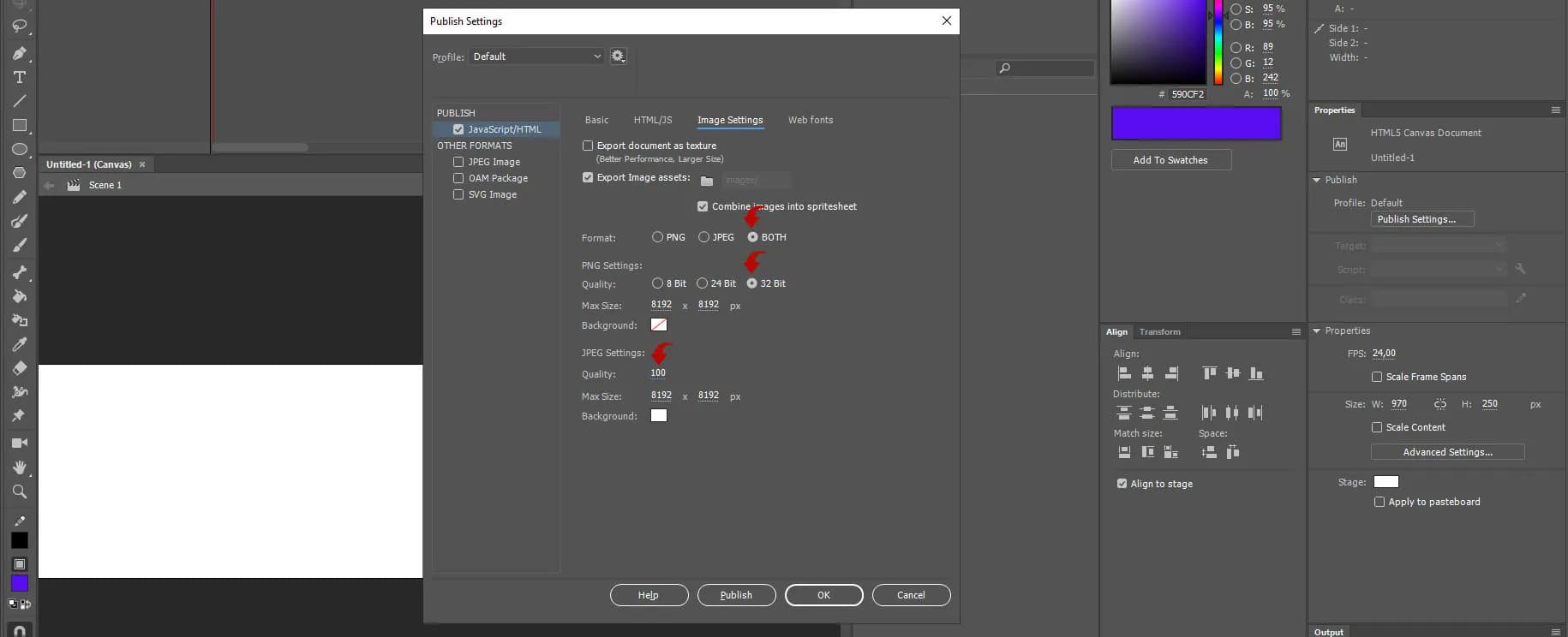
Task: Click the Publish button in dialog
Action: (x=736, y=595)
